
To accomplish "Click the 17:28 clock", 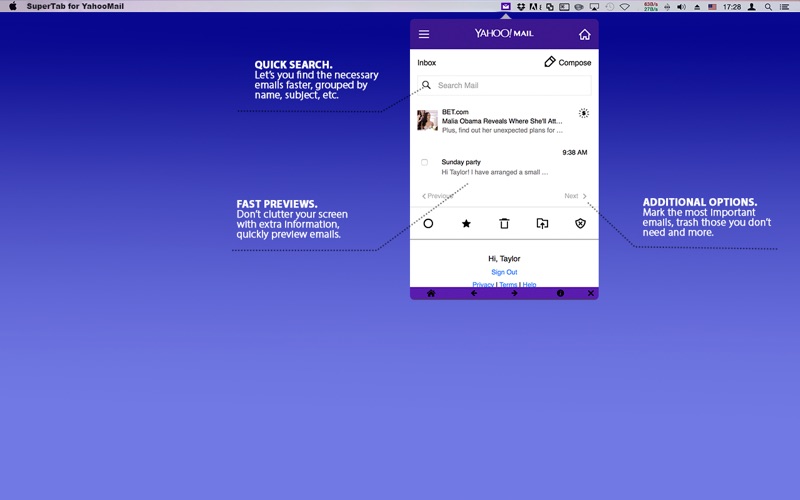I will 732,7.
